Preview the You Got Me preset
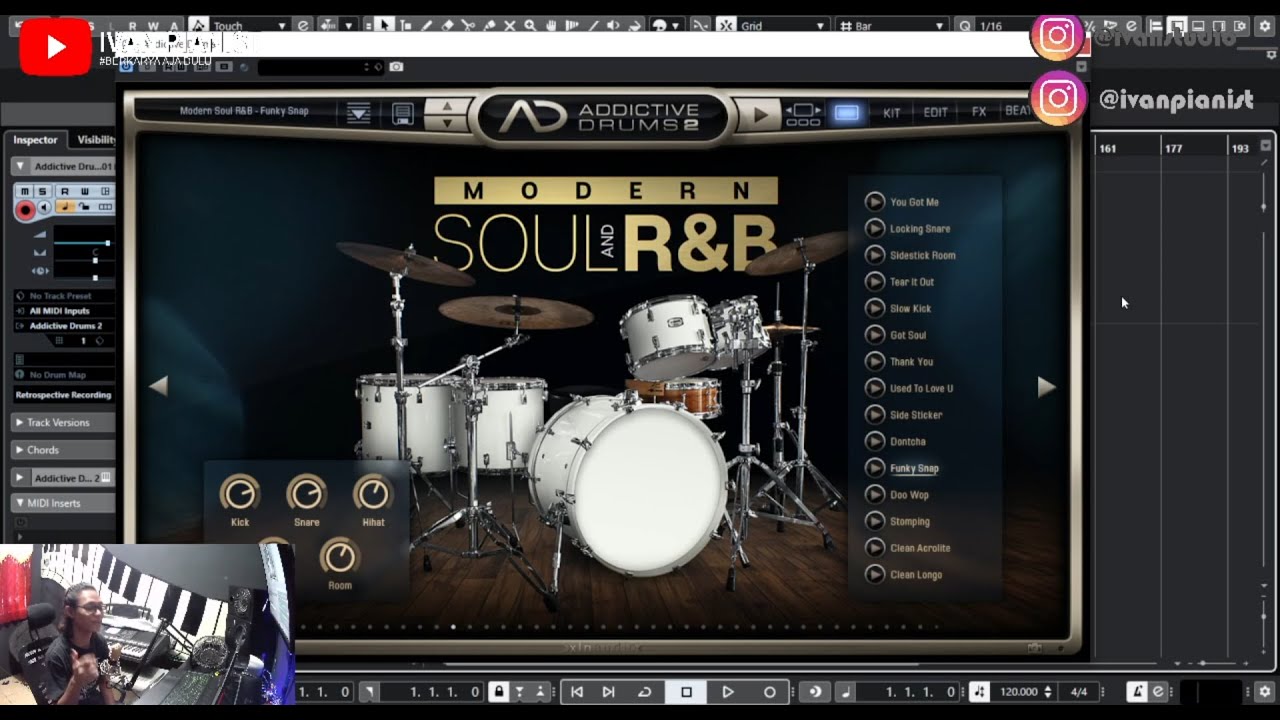Image resolution: width=1280 pixels, height=720 pixels. [875, 202]
